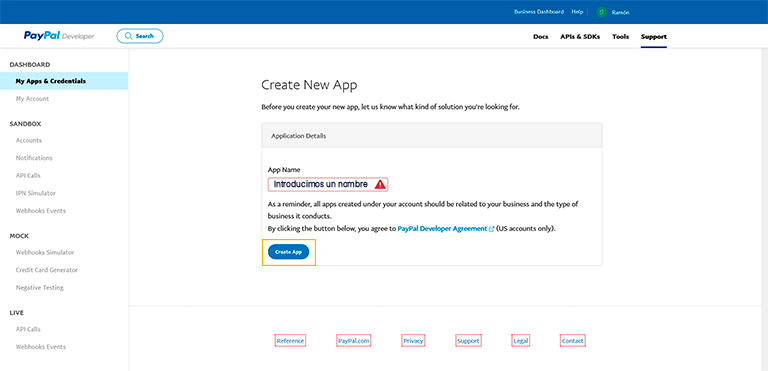The height and width of the screenshot is (371, 768).
Task: Click the Create New App heading
Action: pos(309,85)
